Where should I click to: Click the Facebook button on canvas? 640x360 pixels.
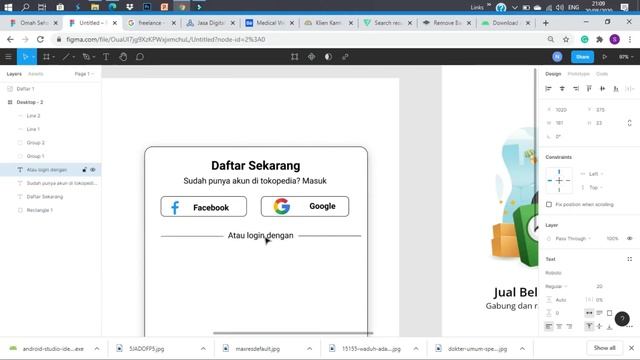coord(204,207)
